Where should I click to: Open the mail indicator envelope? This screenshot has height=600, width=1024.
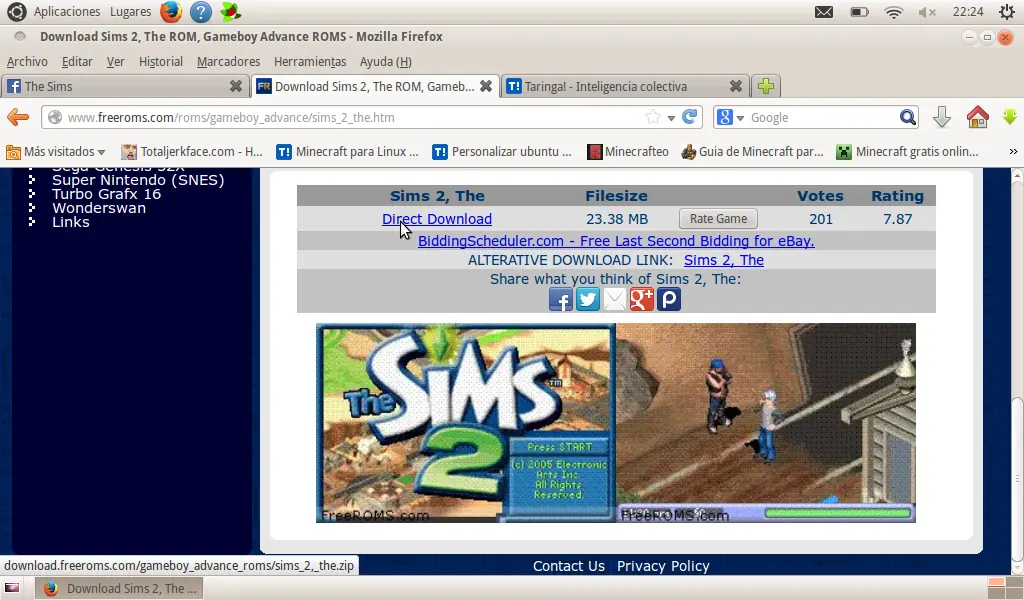point(824,12)
